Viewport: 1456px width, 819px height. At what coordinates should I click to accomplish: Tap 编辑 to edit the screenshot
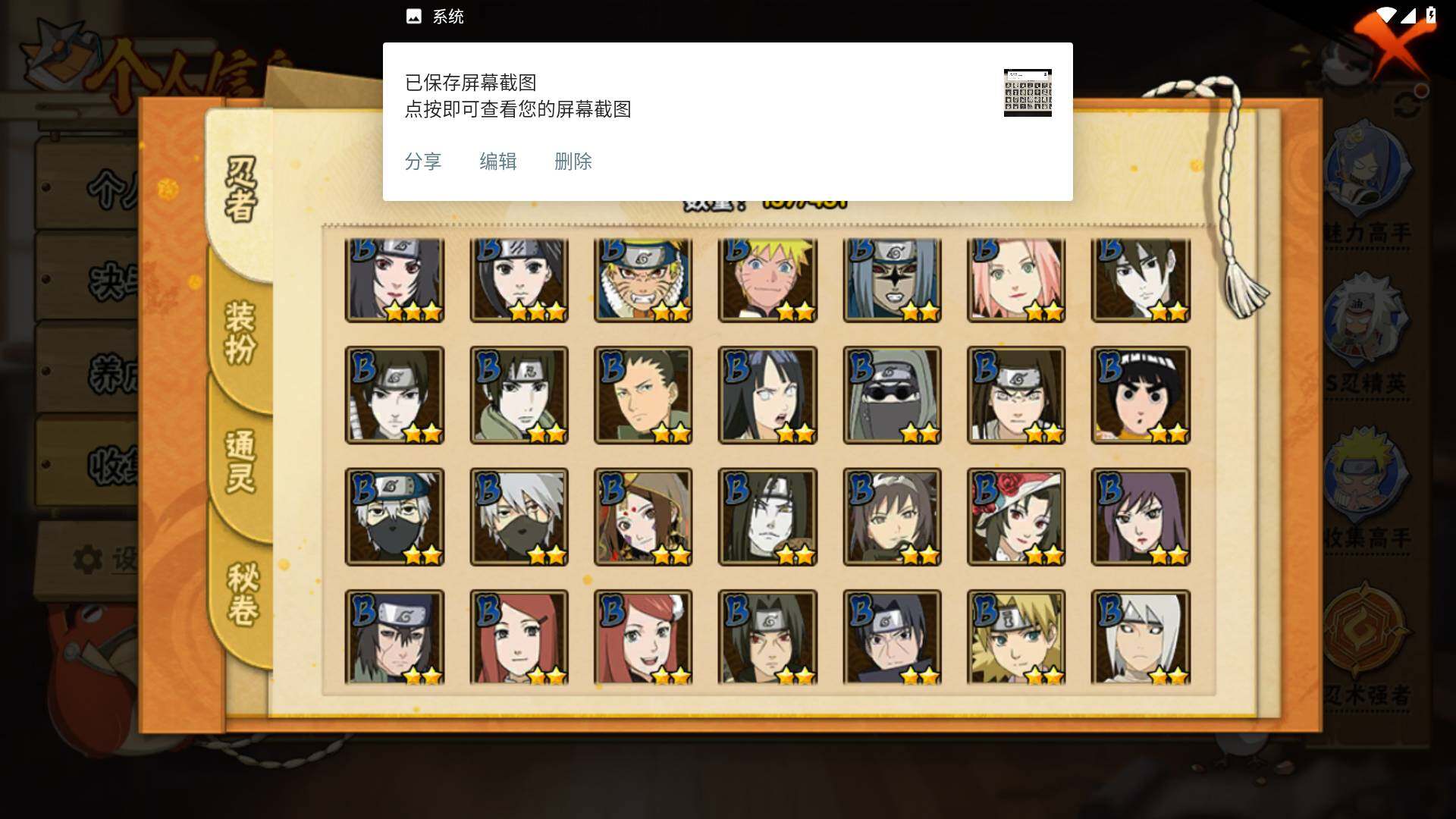(497, 162)
